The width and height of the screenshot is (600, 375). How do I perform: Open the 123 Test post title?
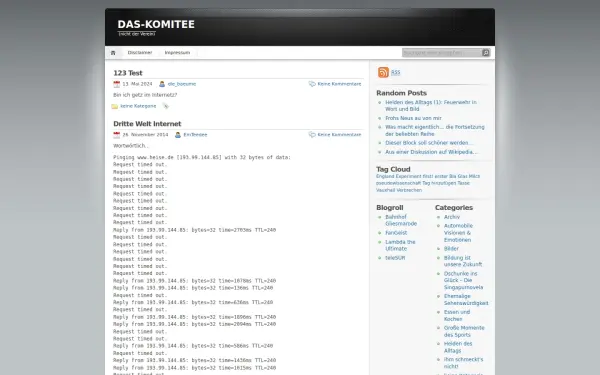click(128, 73)
